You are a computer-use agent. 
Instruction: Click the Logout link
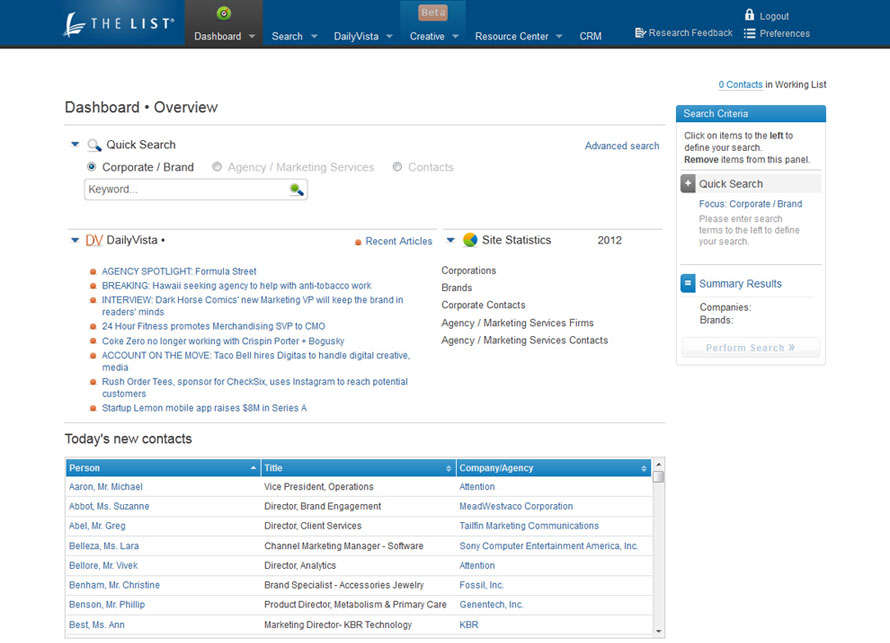click(x=774, y=16)
